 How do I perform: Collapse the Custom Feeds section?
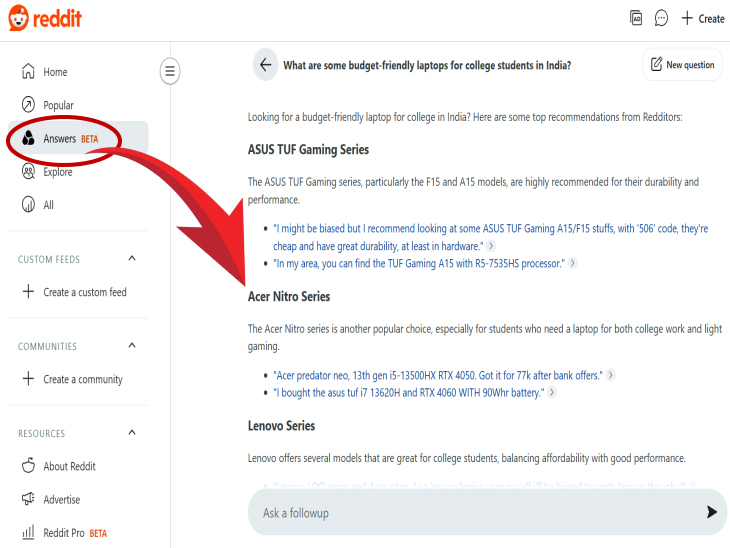132,259
